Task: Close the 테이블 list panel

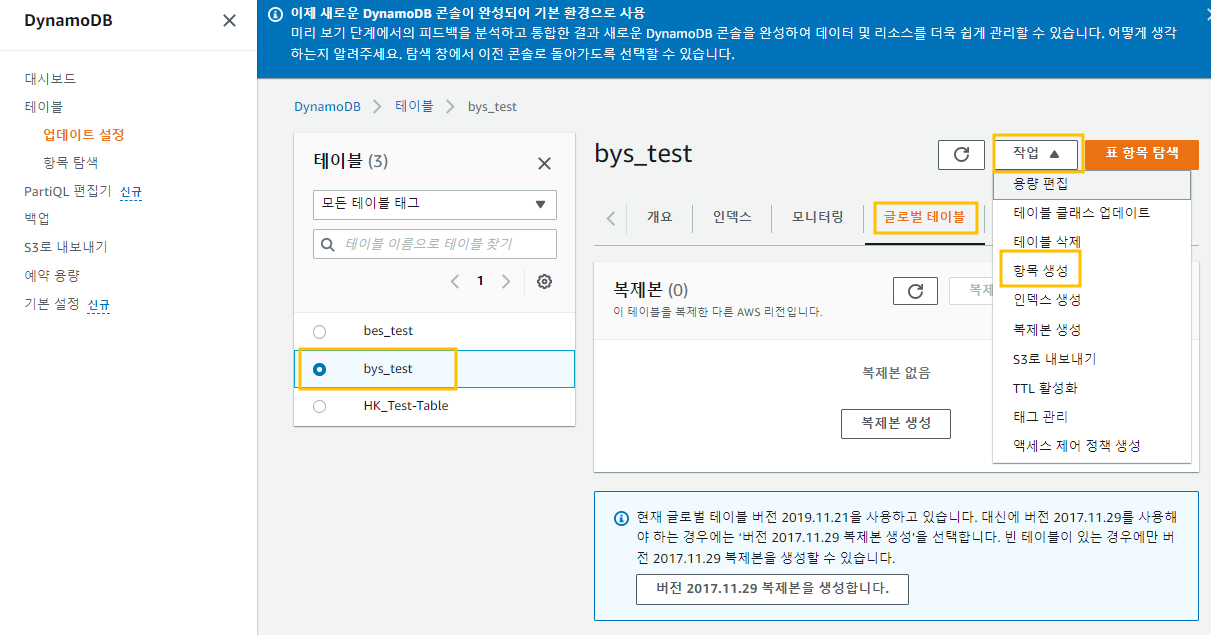Action: tap(544, 163)
